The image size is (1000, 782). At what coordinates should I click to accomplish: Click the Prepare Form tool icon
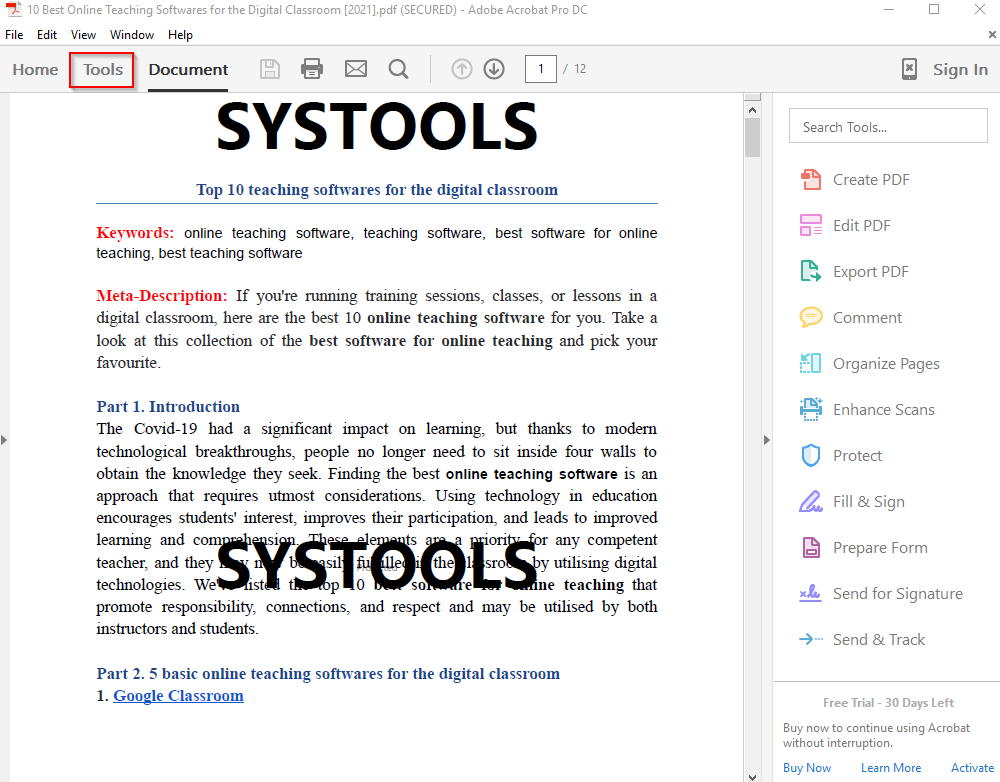coord(811,547)
